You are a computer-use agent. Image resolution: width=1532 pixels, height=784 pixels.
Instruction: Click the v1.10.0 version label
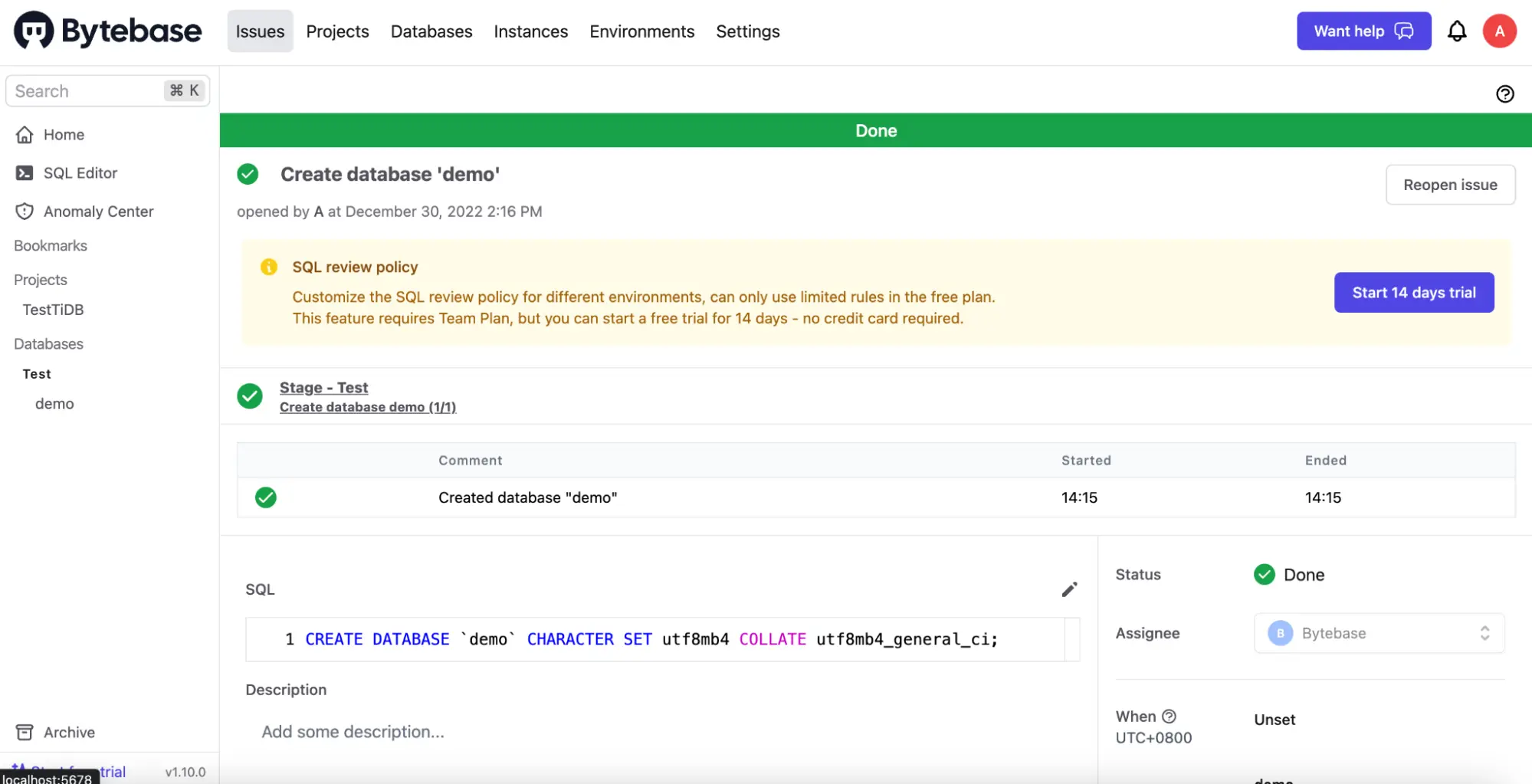(185, 772)
